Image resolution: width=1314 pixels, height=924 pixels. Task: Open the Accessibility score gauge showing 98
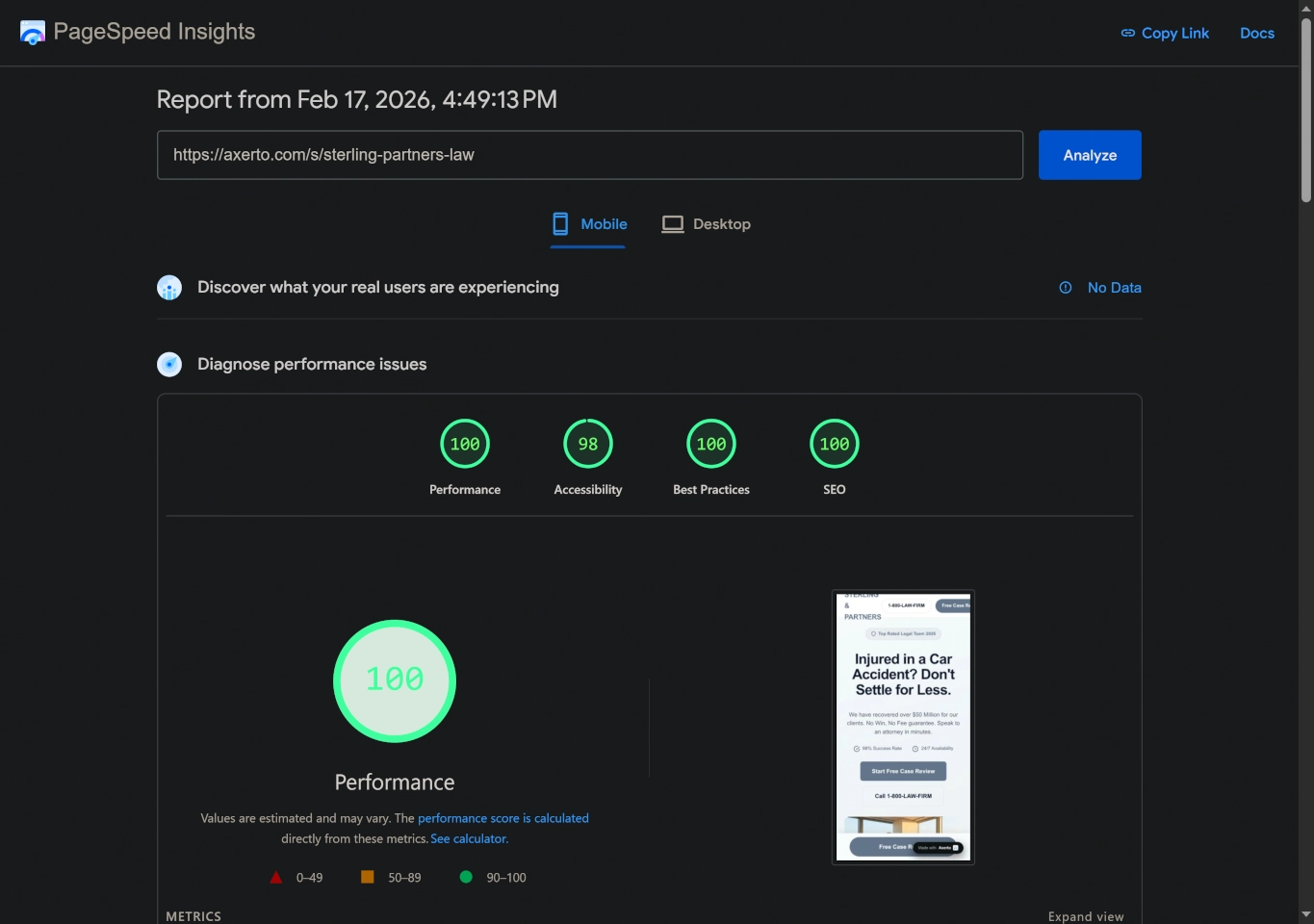click(587, 444)
